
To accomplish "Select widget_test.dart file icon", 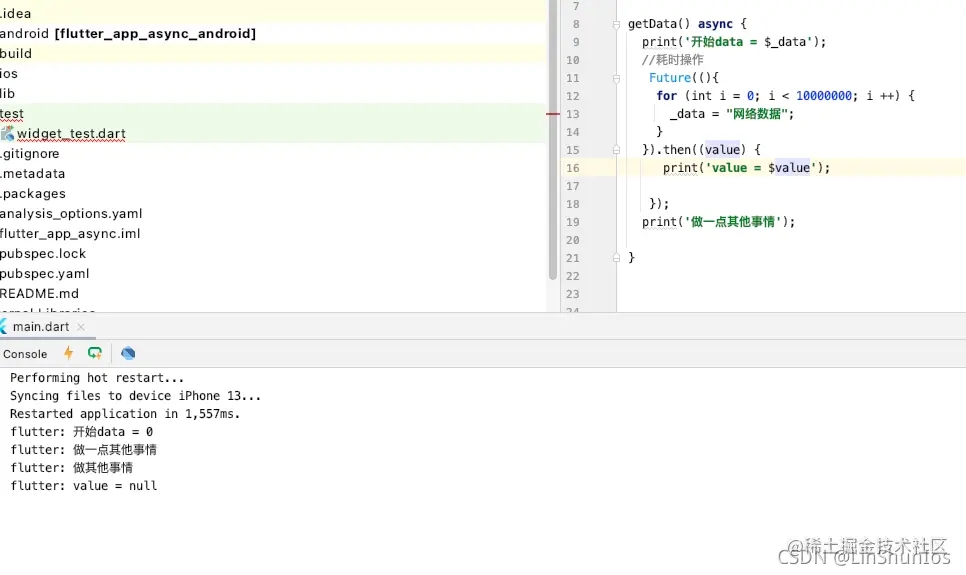I will [x=7, y=133].
